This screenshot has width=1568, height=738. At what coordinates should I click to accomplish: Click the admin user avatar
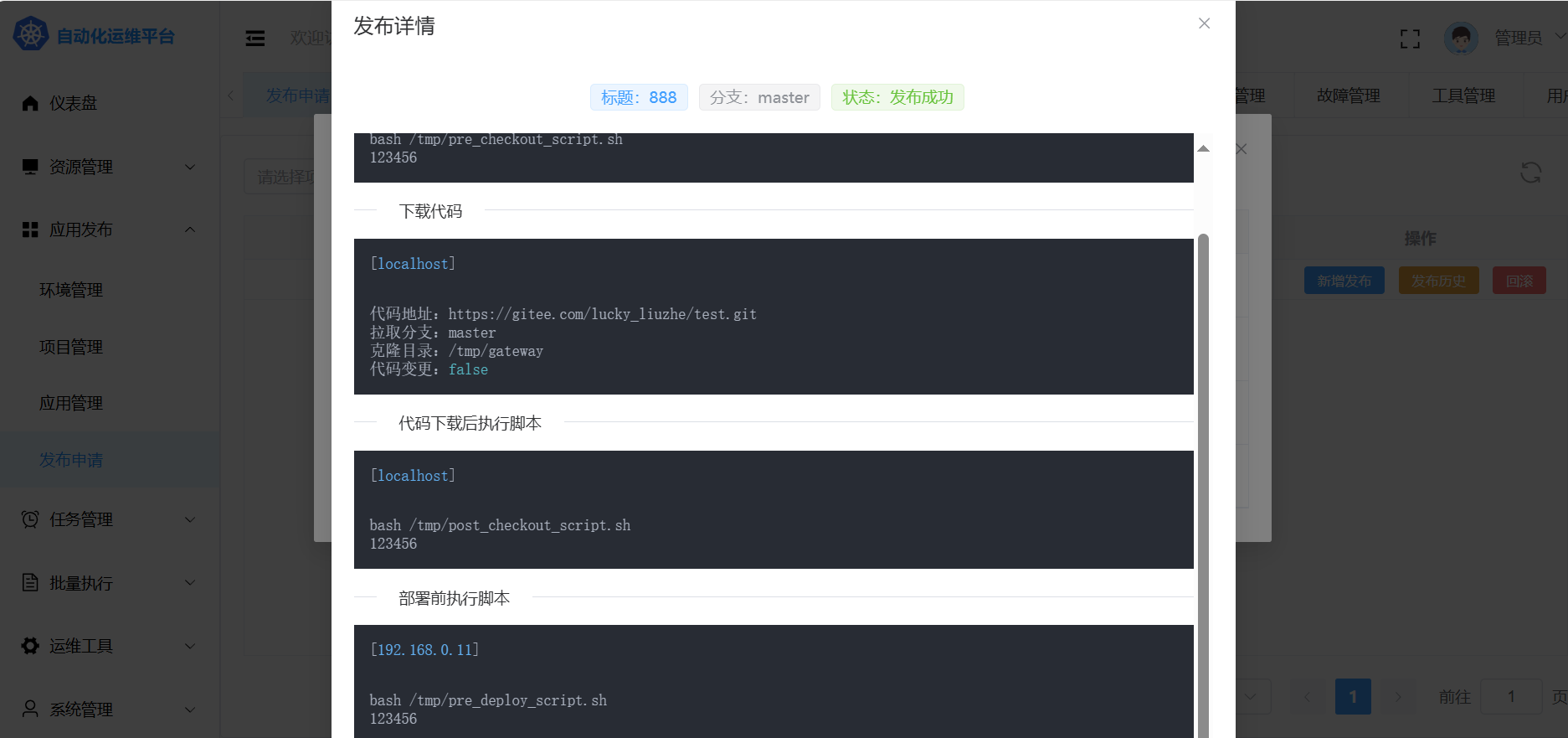pyautogui.click(x=1461, y=38)
